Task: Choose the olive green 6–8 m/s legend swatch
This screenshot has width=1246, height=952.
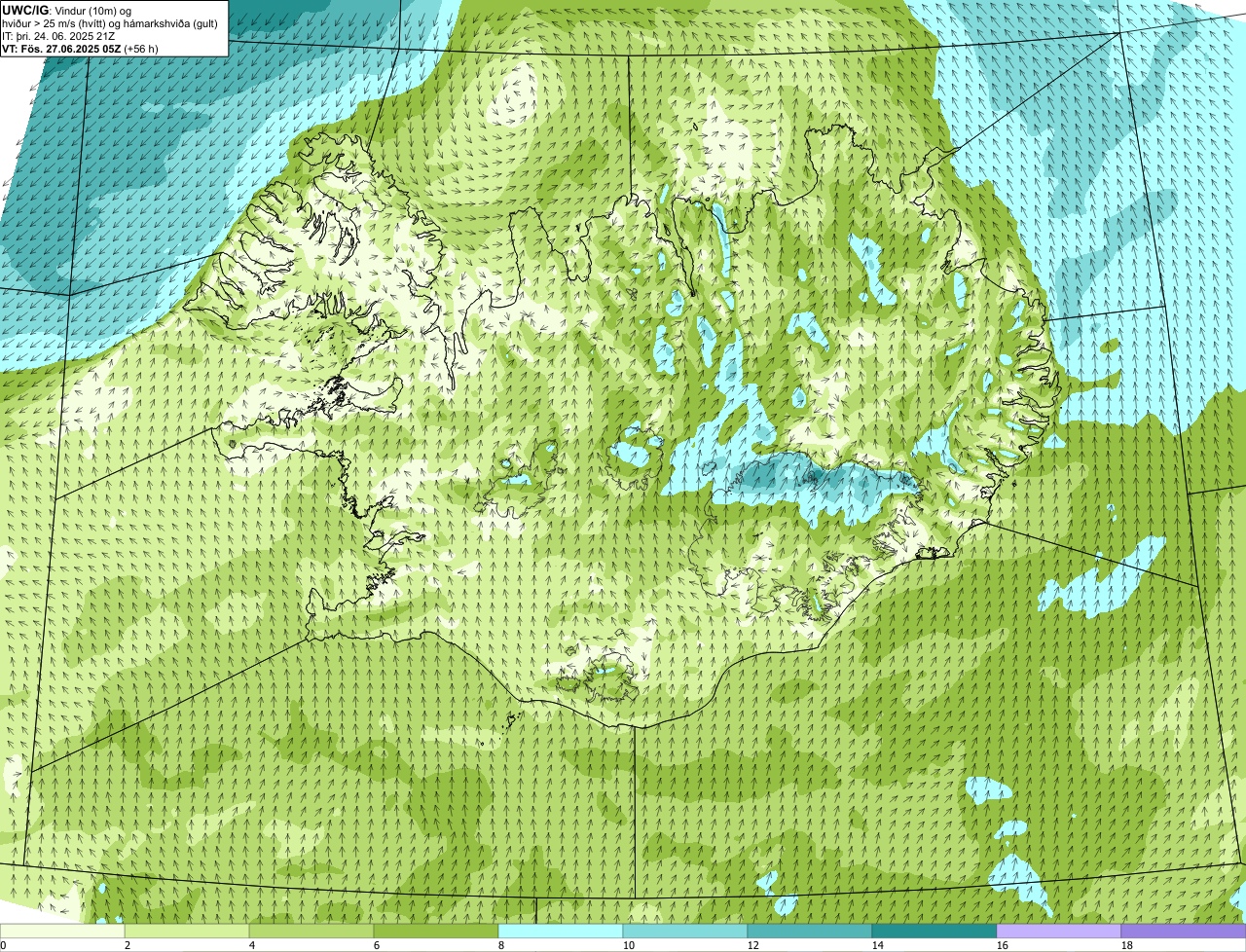Action: point(436,932)
